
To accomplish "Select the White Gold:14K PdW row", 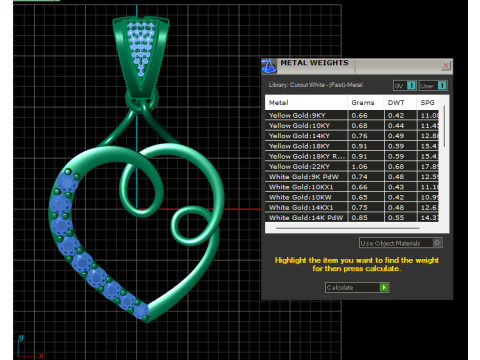I will coord(352,217).
